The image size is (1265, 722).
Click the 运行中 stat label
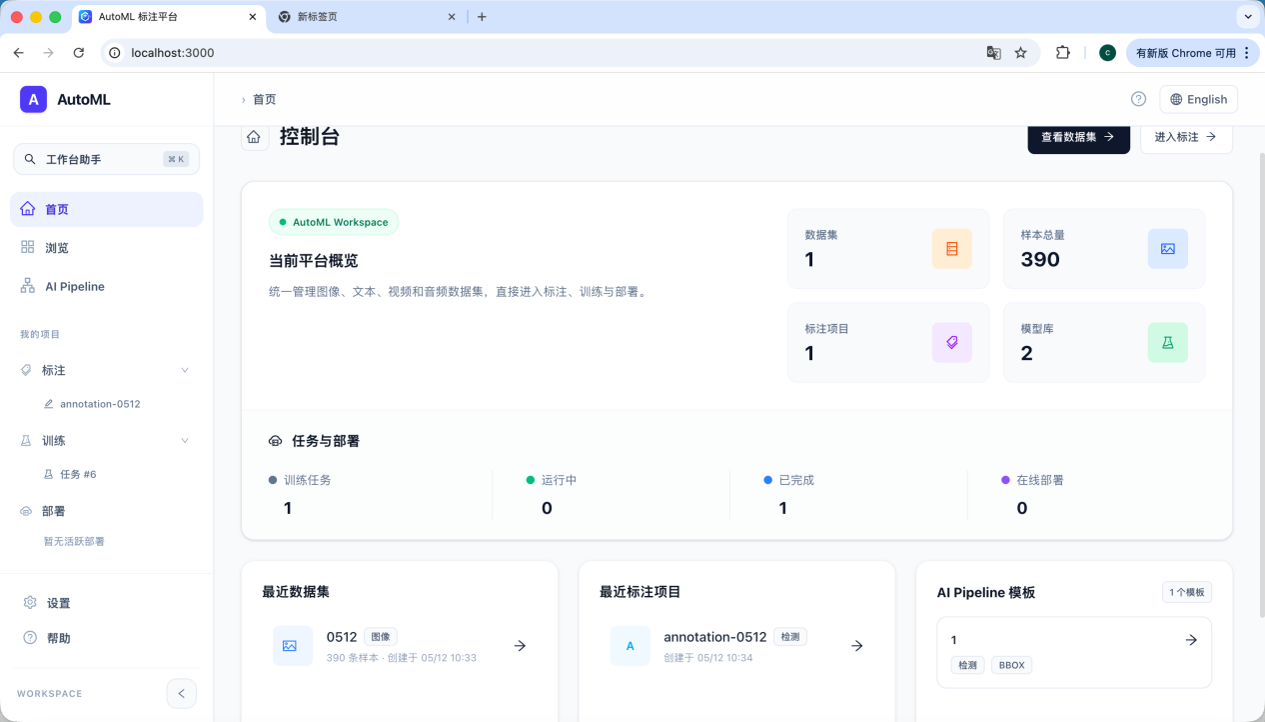pyautogui.click(x=559, y=480)
